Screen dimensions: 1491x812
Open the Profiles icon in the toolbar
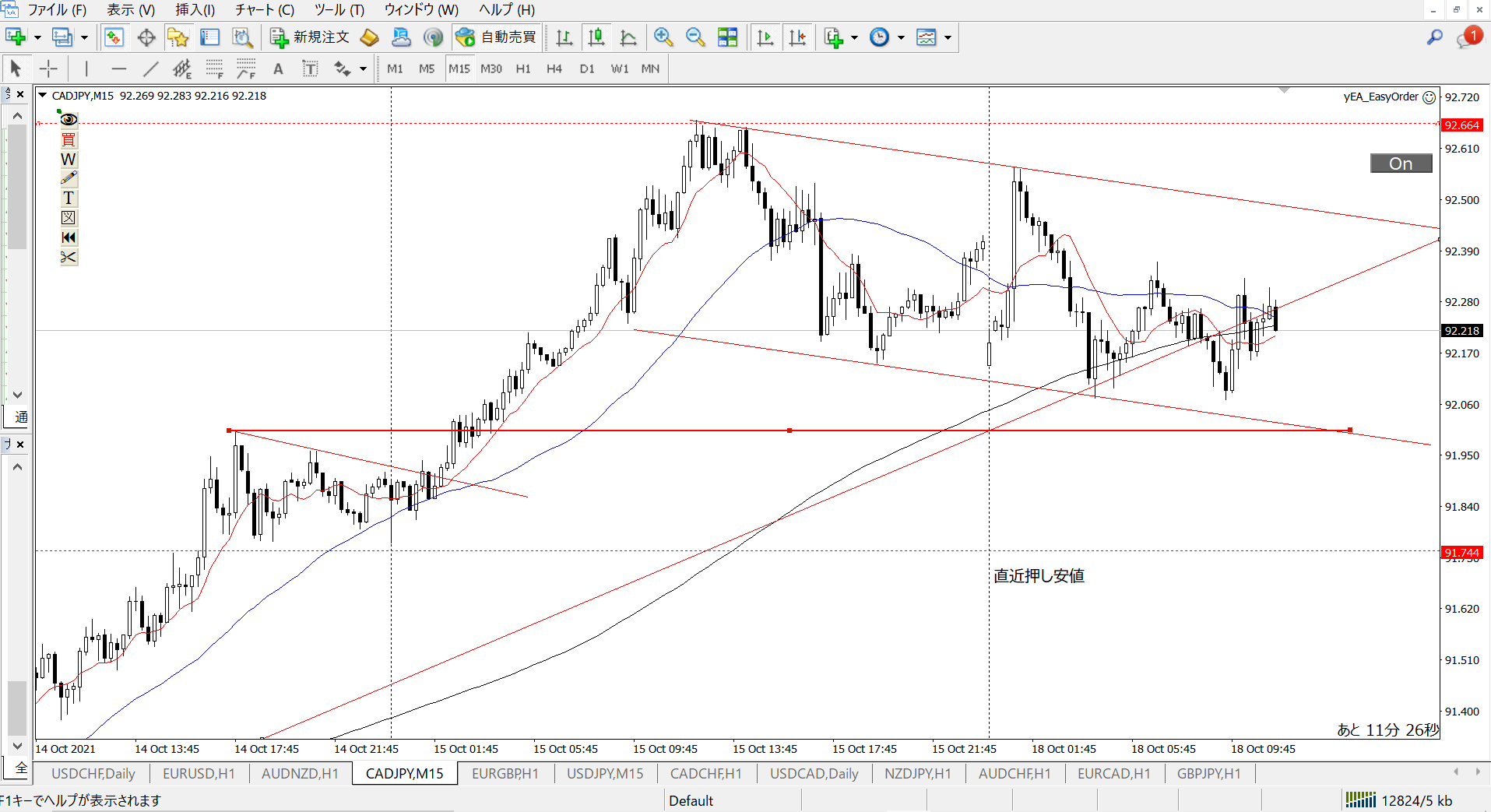[x=62, y=37]
